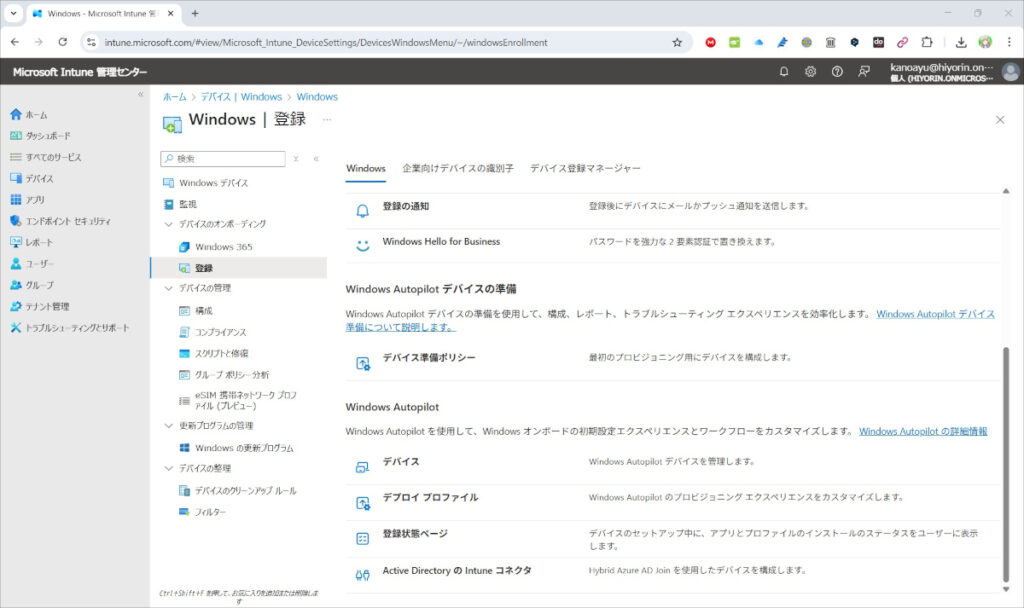1024x608 pixels.
Task: Switch to 企業向けデバイスの識別子 tab
Action: click(x=458, y=168)
